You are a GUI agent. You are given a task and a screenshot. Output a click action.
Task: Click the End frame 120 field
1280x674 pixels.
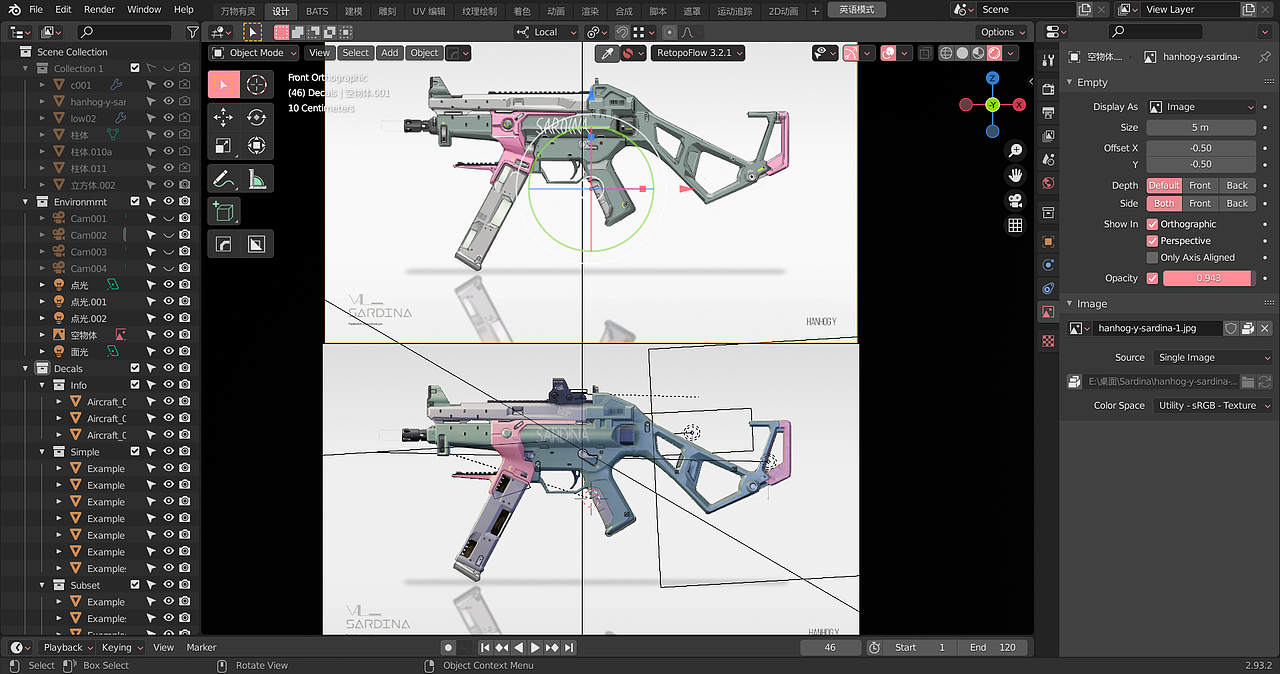tap(993, 647)
